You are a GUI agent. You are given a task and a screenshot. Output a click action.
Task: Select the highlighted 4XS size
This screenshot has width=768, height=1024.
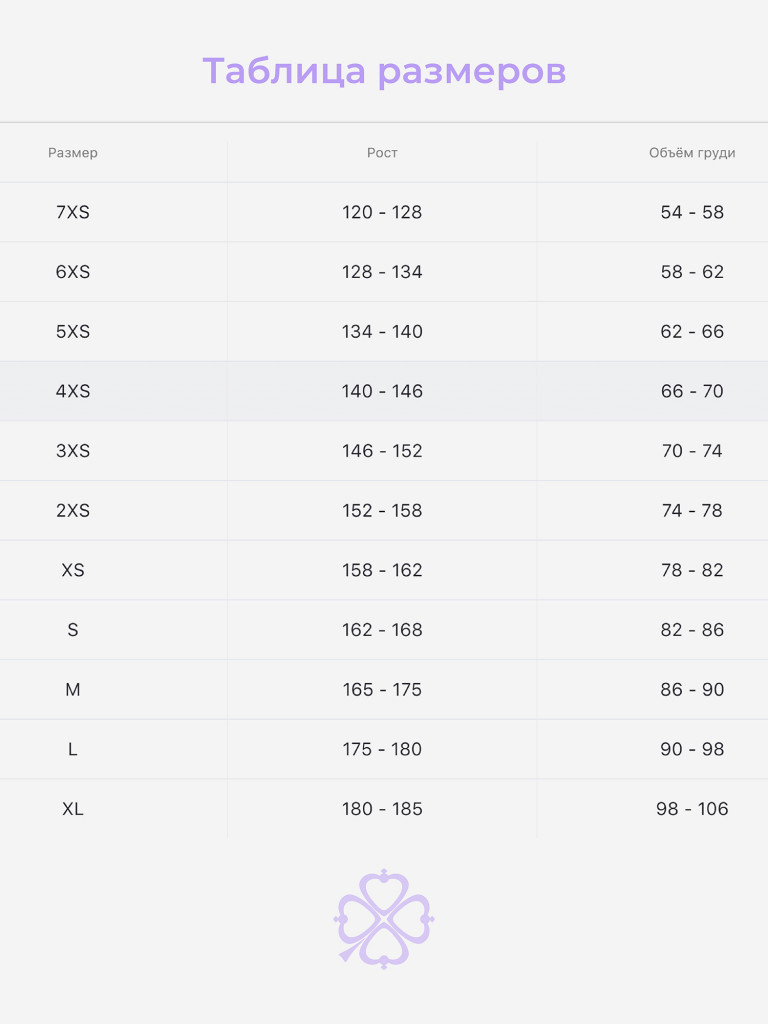(73, 391)
